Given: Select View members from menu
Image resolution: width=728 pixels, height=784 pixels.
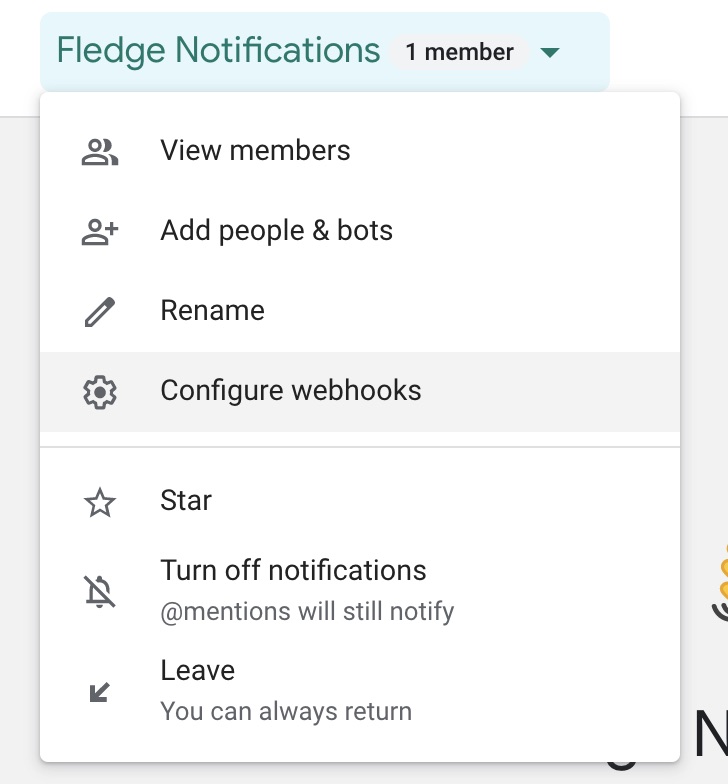Looking at the screenshot, I should tap(255, 151).
